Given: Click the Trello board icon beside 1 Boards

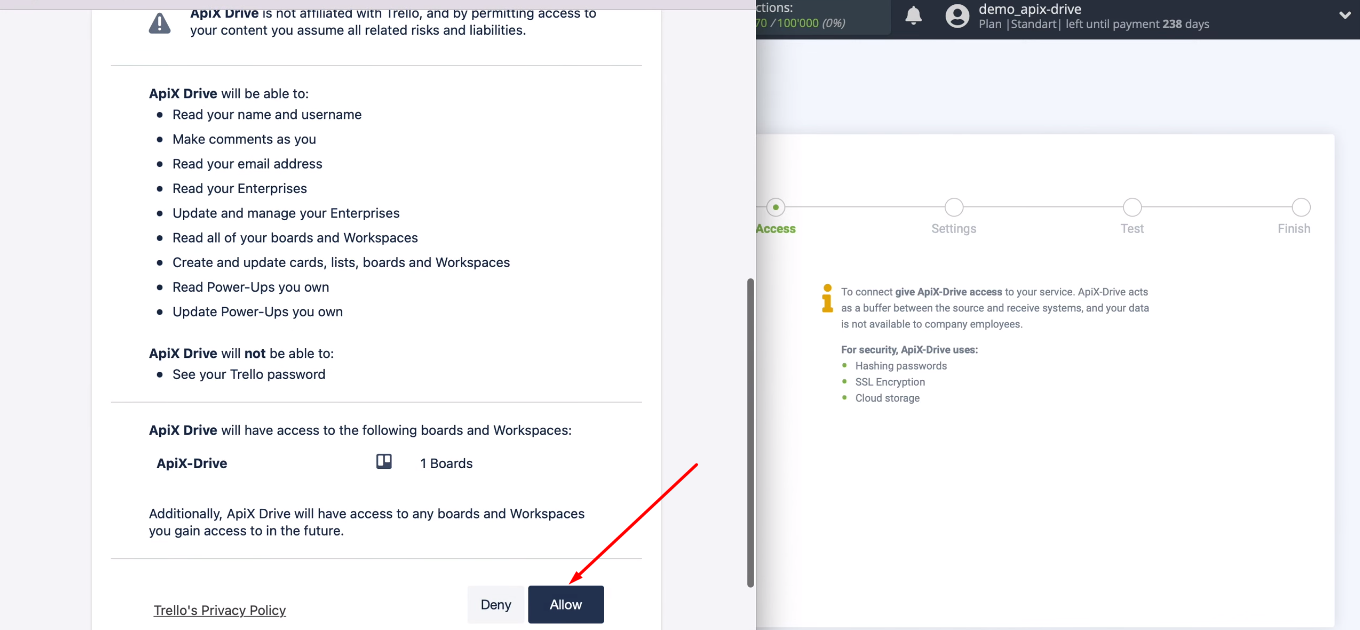Looking at the screenshot, I should pyautogui.click(x=383, y=462).
